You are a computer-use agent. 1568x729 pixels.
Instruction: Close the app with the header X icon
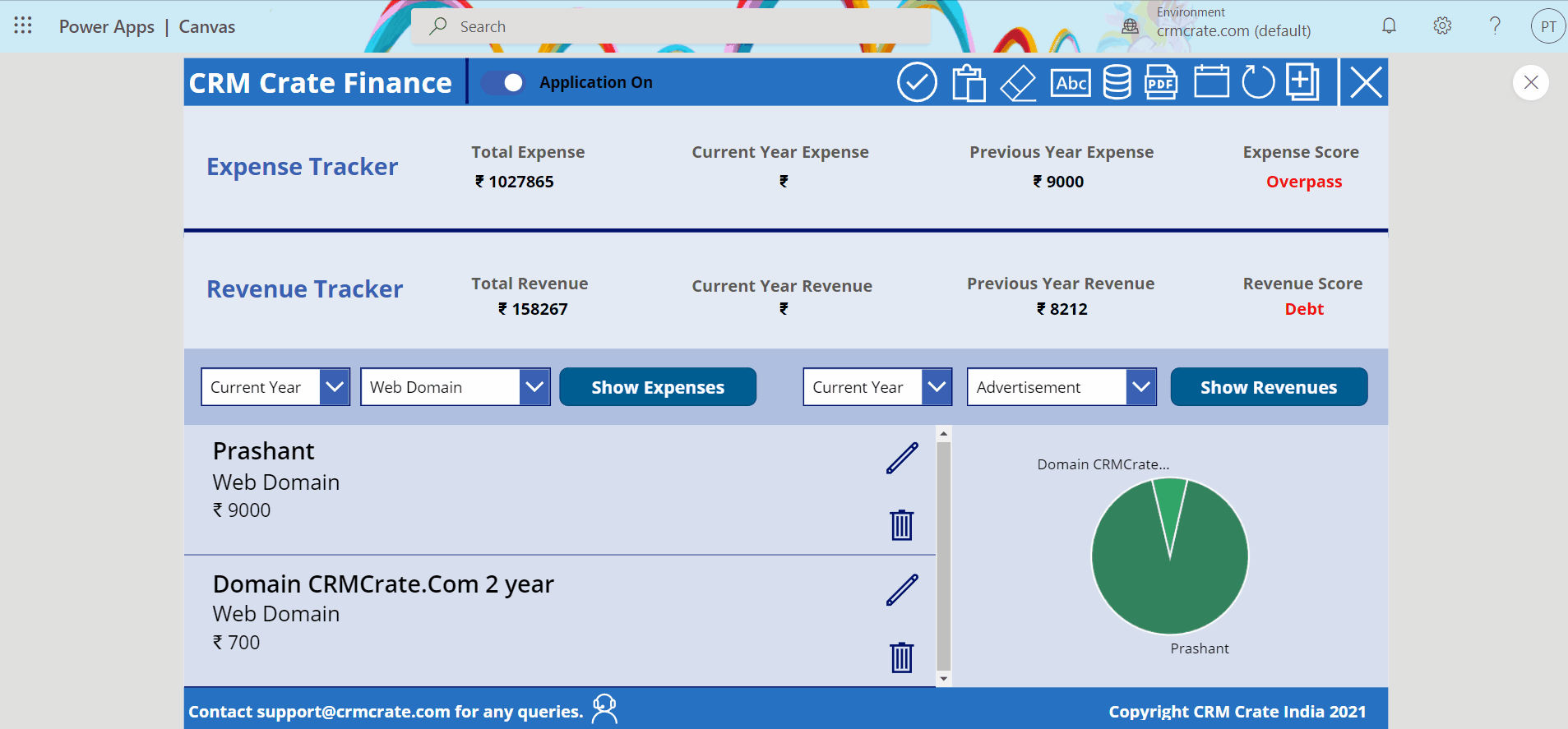(1366, 82)
